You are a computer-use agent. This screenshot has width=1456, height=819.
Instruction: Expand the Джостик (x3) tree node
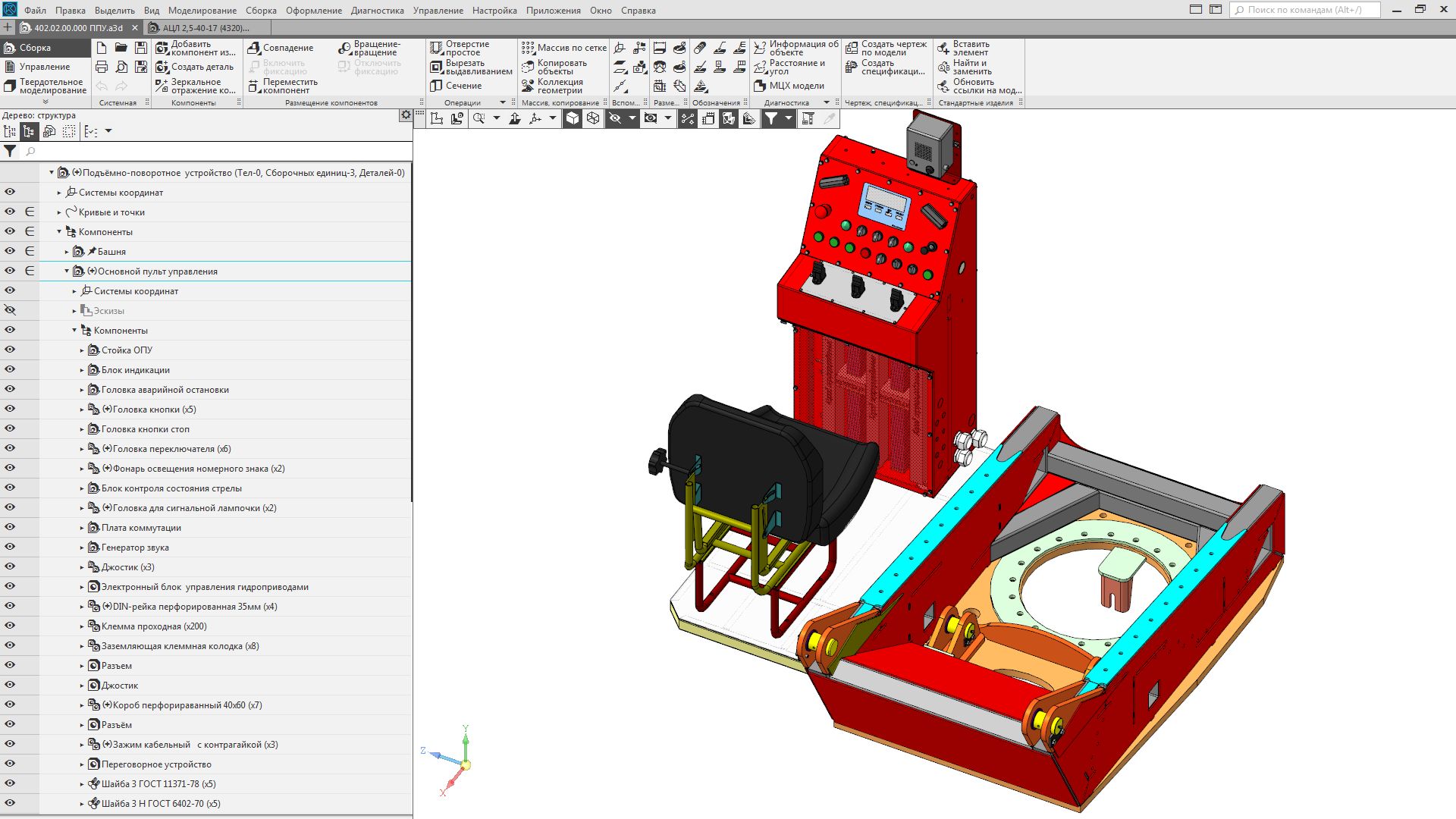(82, 567)
